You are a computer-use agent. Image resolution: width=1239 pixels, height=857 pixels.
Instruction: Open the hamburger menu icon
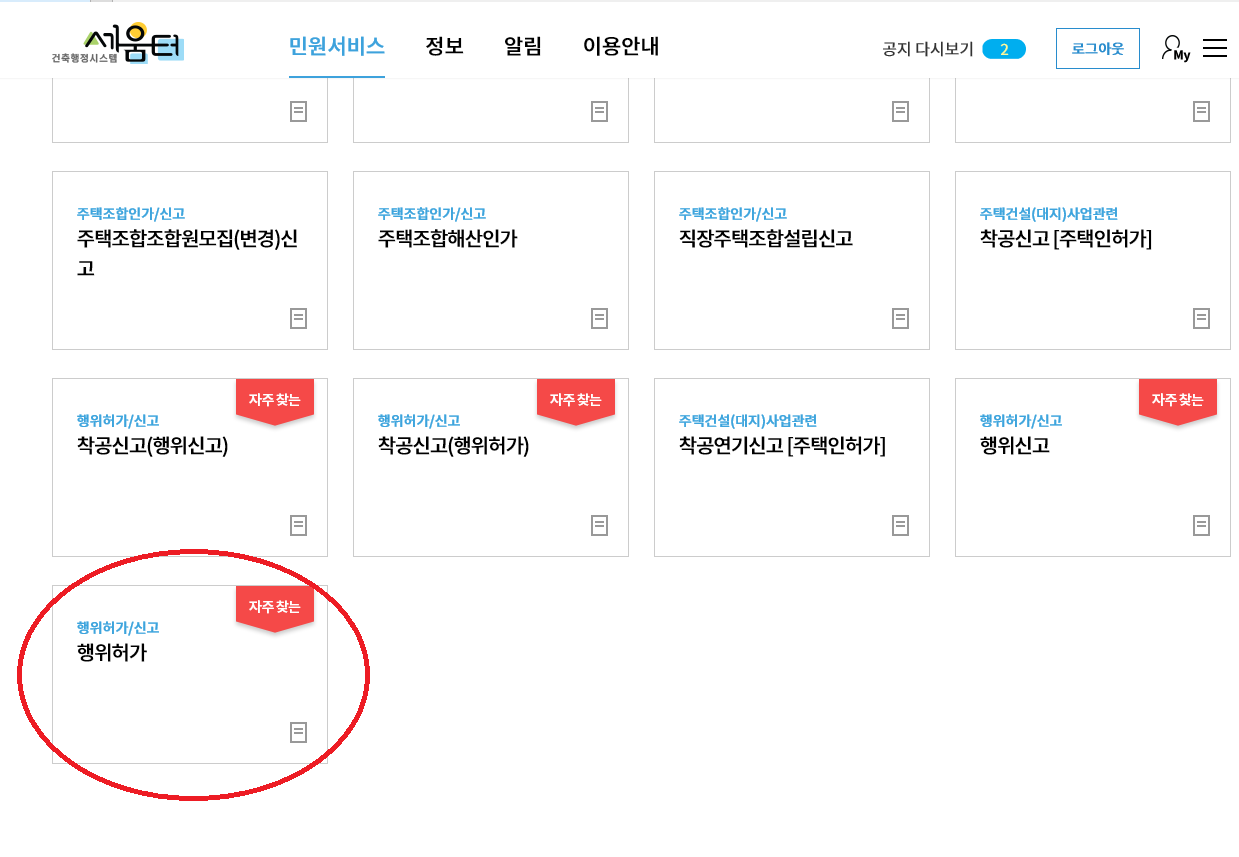[1215, 48]
